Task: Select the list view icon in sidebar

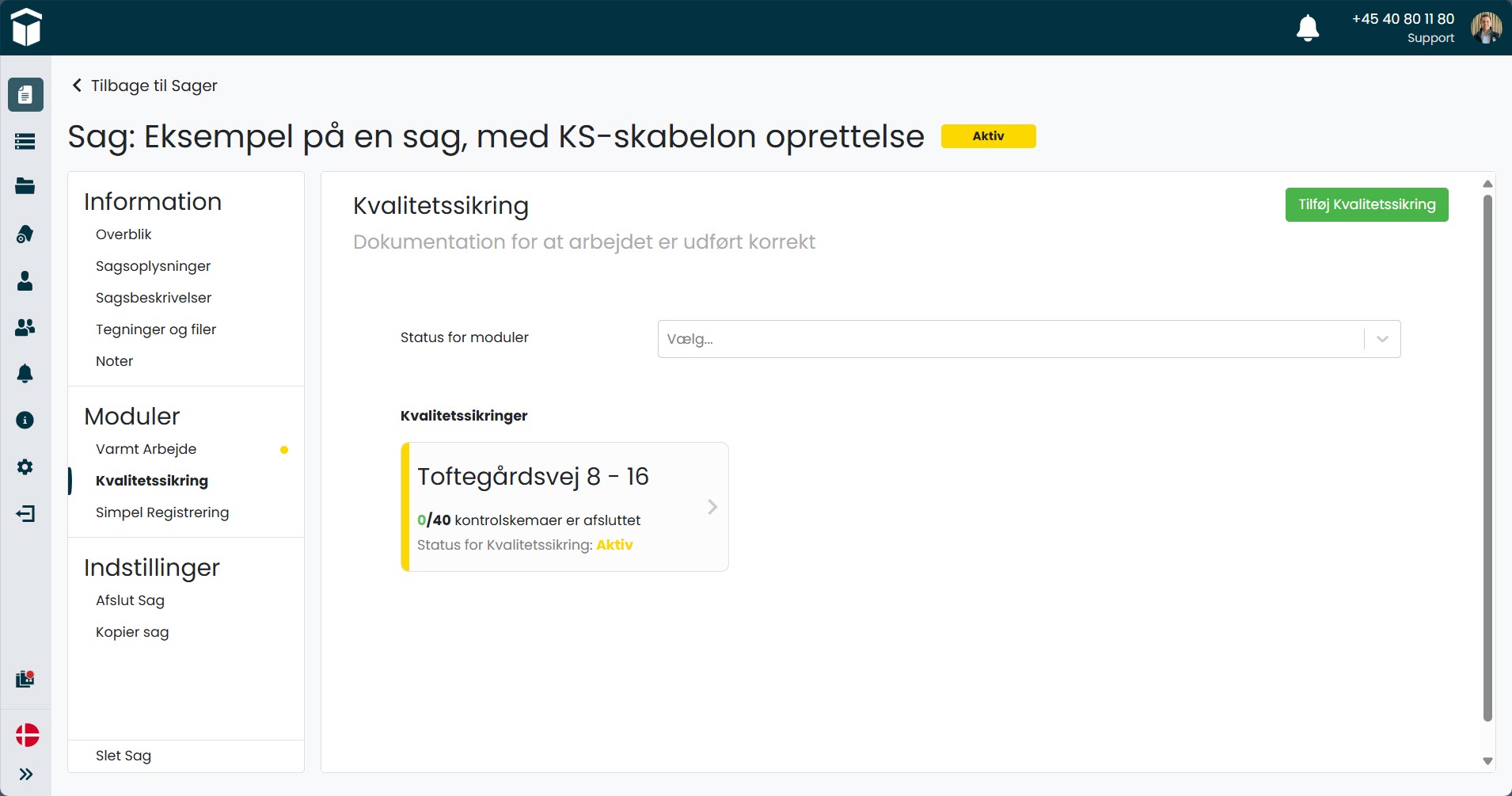Action: tap(25, 141)
